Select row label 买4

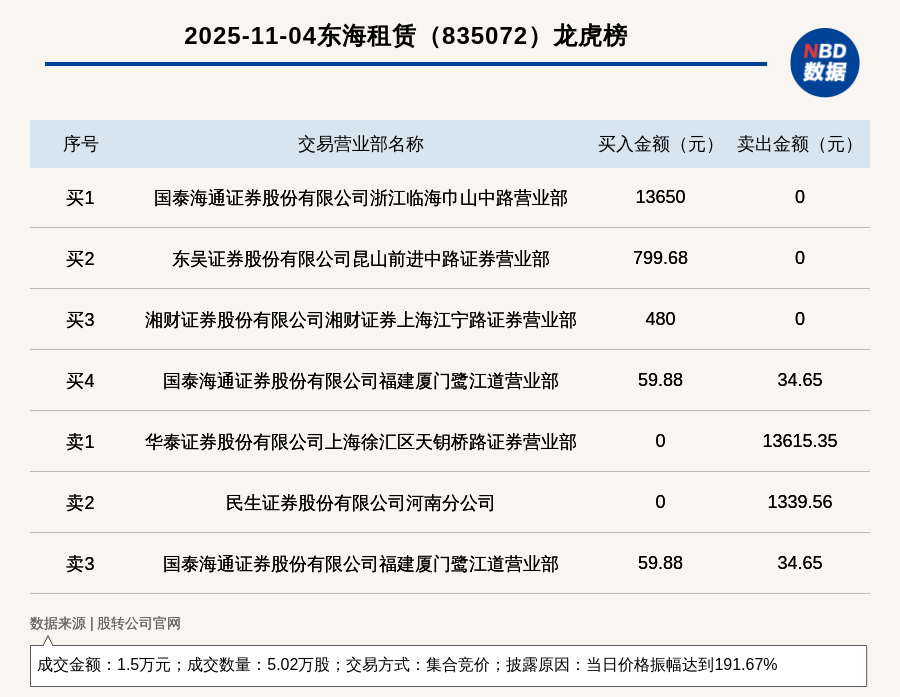[80, 381]
